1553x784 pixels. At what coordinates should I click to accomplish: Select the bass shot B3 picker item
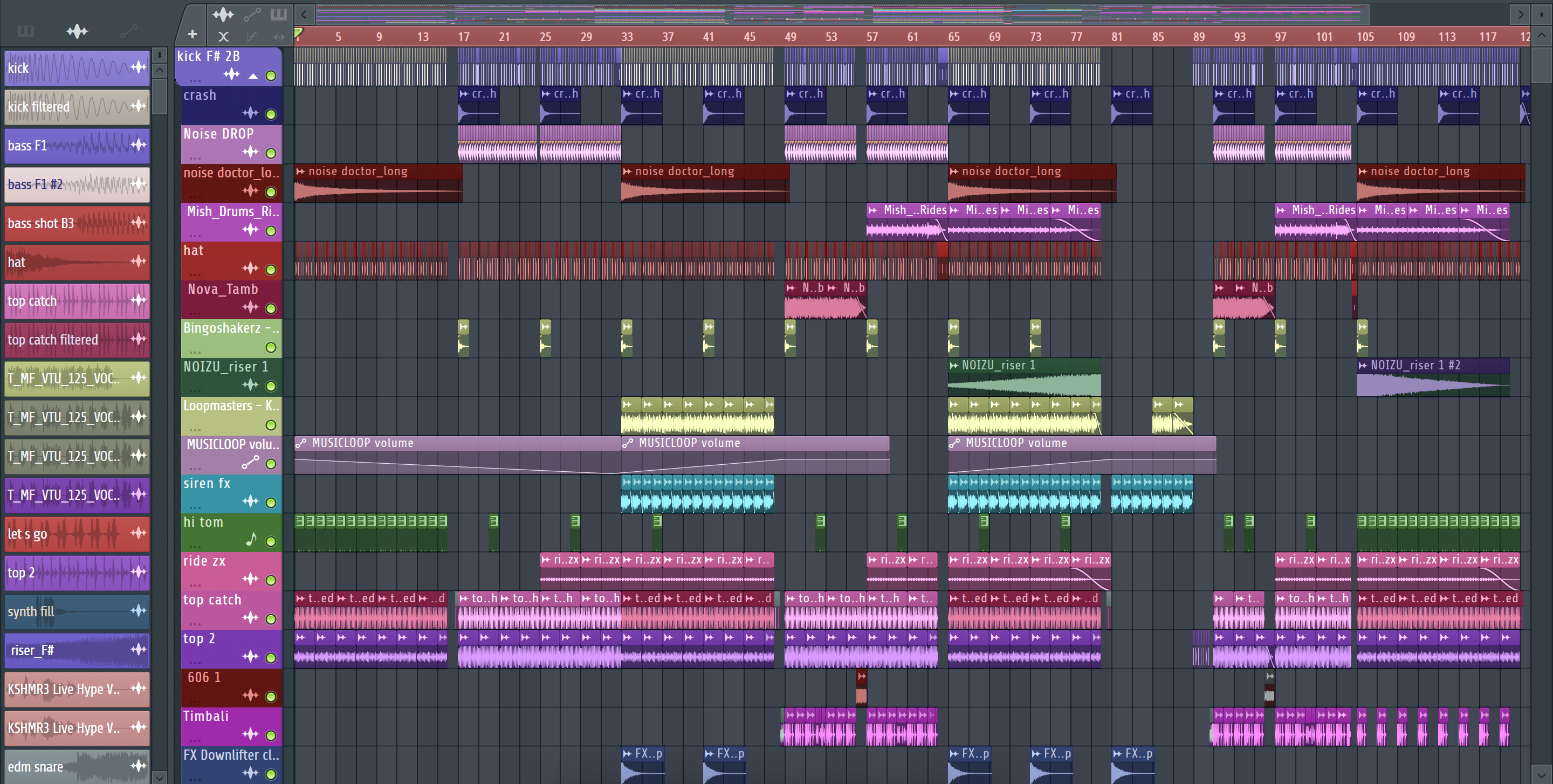tap(77, 223)
